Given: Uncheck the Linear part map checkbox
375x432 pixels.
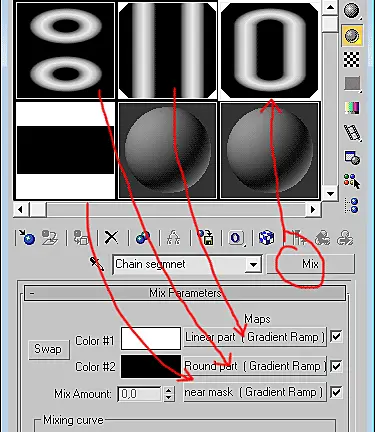Looking at the screenshot, I should tap(336, 336).
